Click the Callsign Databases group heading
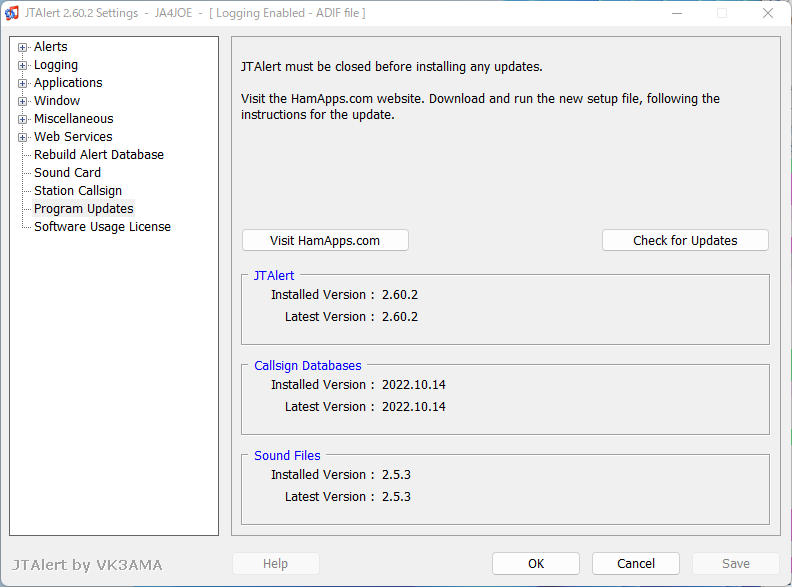792x587 pixels. [308, 366]
